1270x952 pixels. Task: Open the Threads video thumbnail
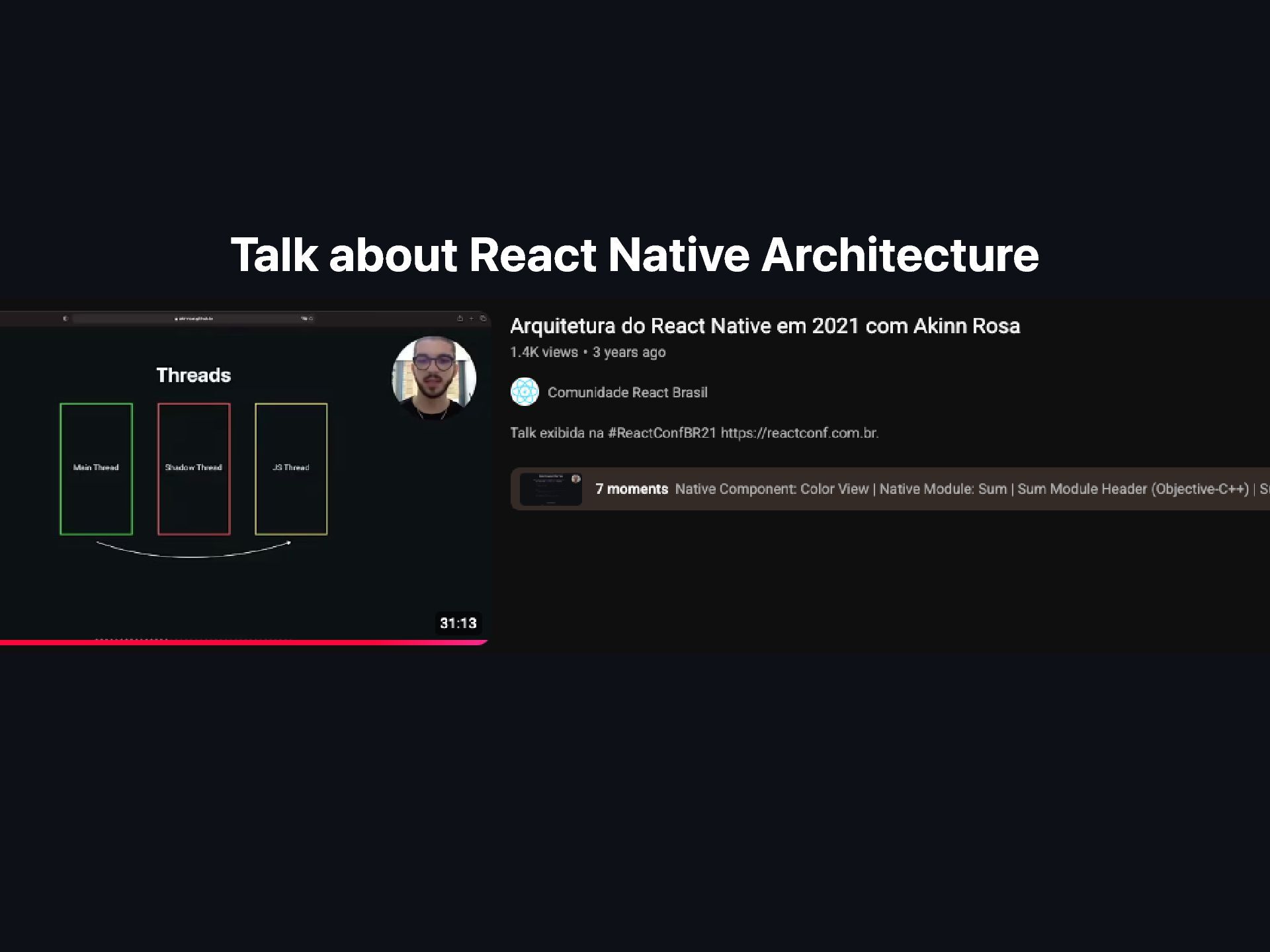point(245,477)
